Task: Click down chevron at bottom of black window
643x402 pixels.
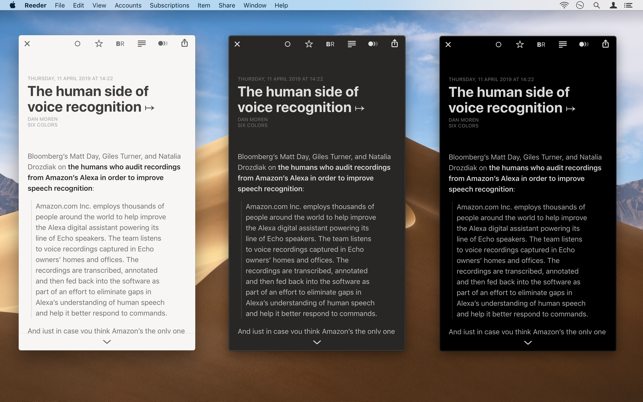Action: click(528, 342)
